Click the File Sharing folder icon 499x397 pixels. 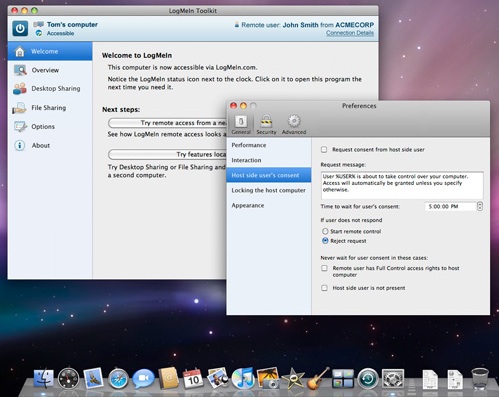coord(19,108)
